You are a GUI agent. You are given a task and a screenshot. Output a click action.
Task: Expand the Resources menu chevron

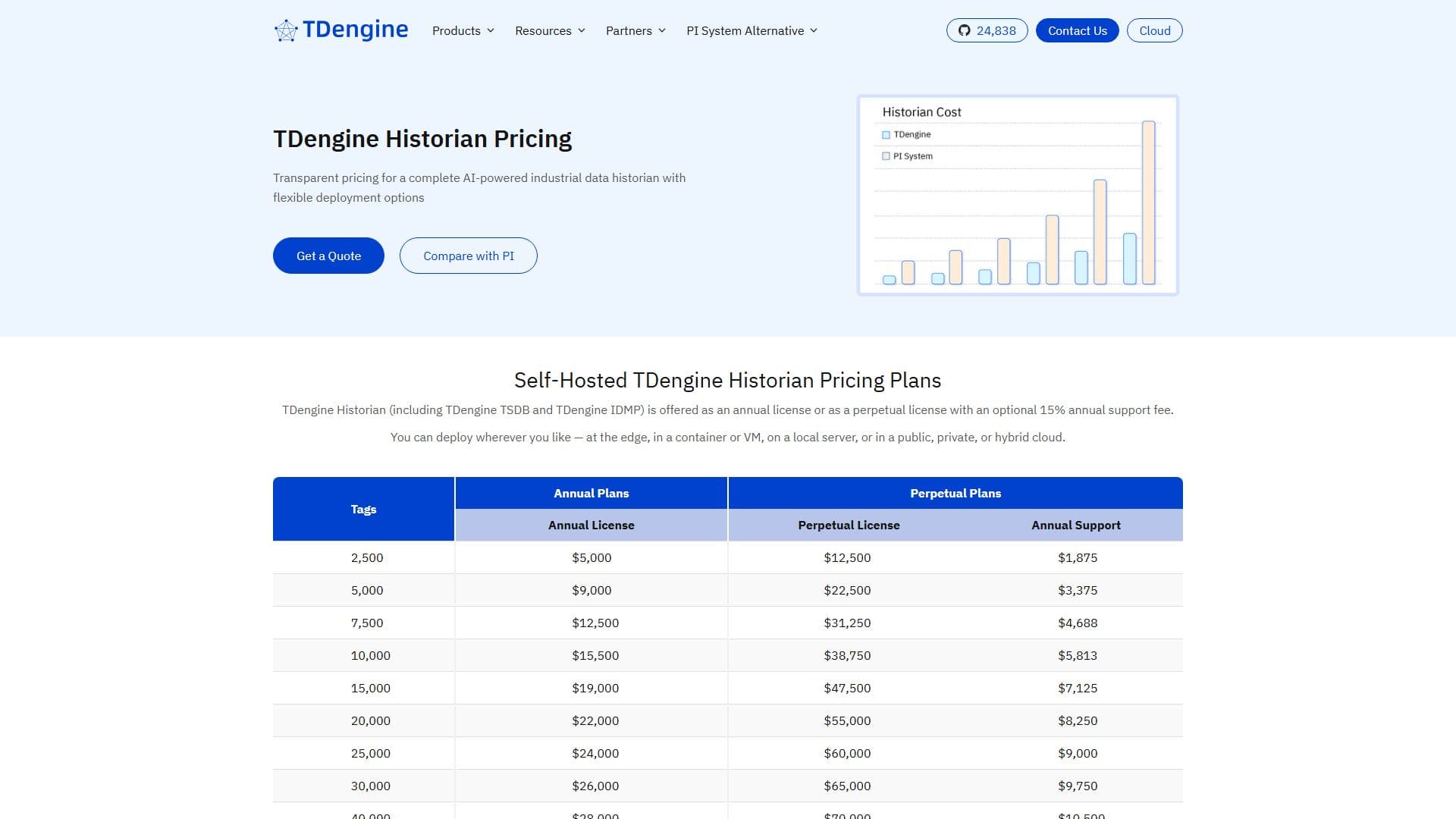click(582, 30)
